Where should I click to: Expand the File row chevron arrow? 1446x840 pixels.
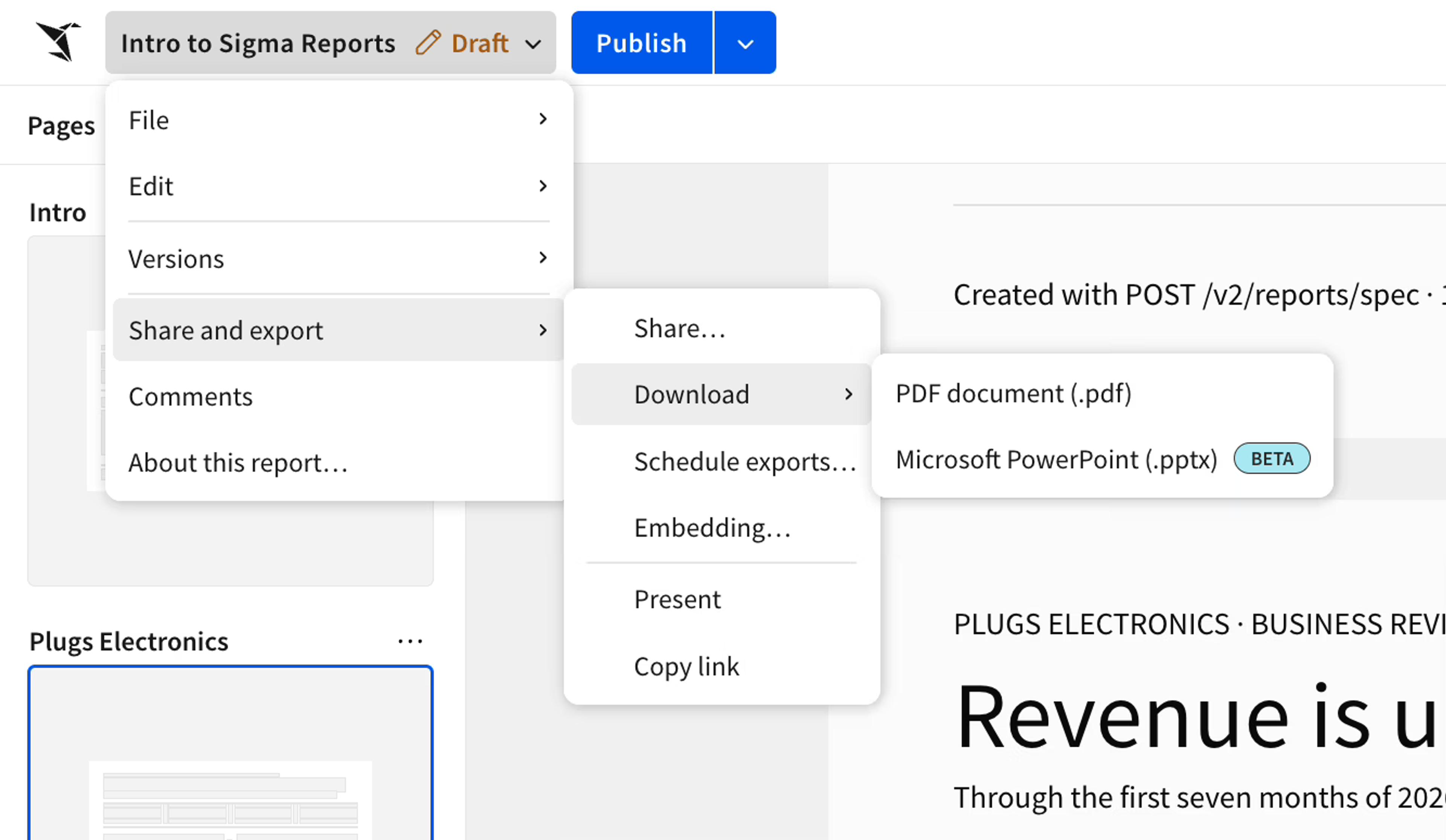543,119
